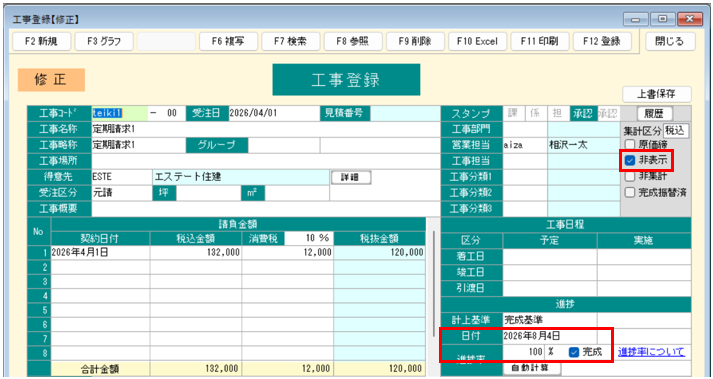Click the ㎡ area input field
Viewport: 713px width, 379px height.
(x=297, y=193)
